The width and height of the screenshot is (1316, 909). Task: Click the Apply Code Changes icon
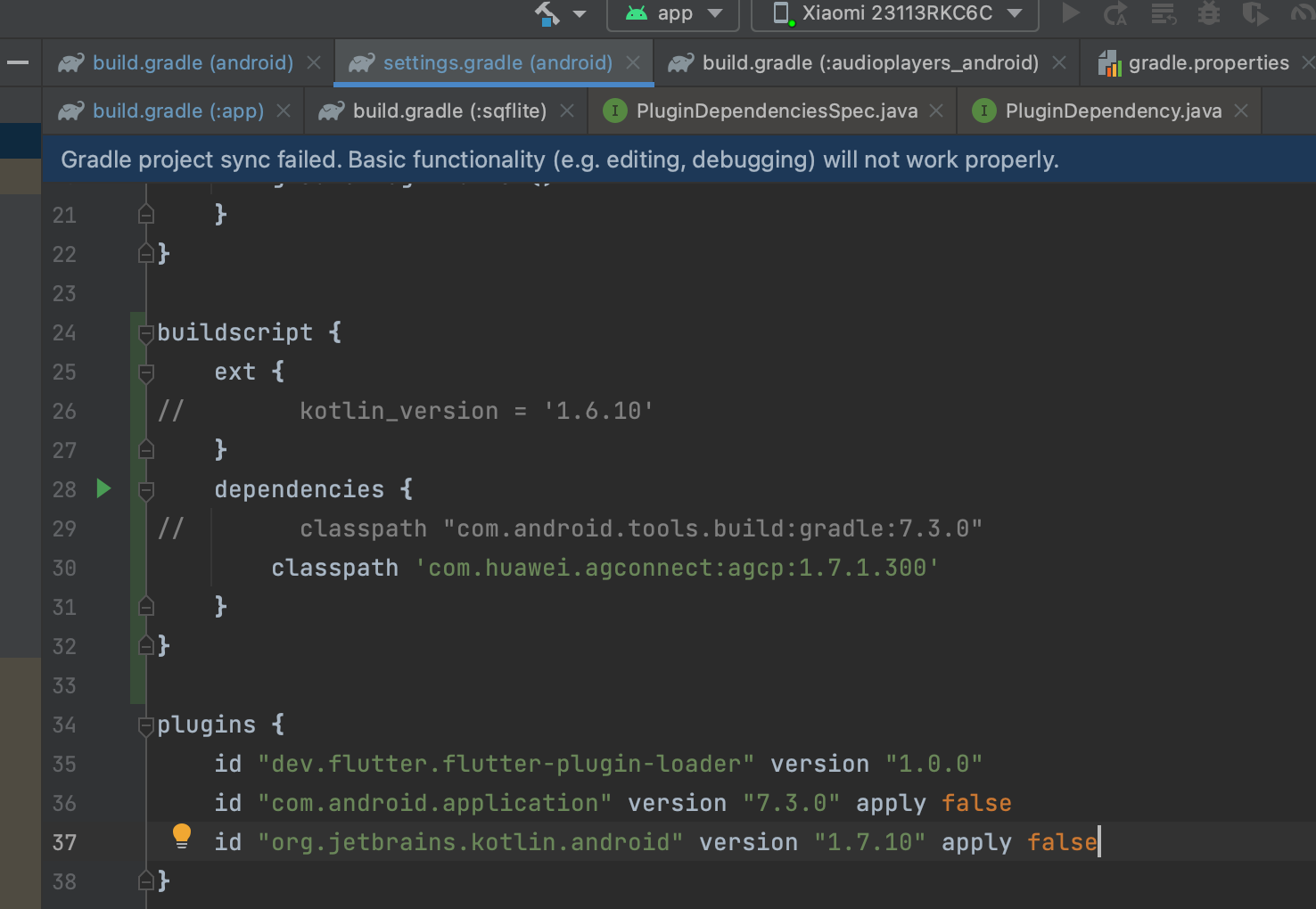point(1164,14)
